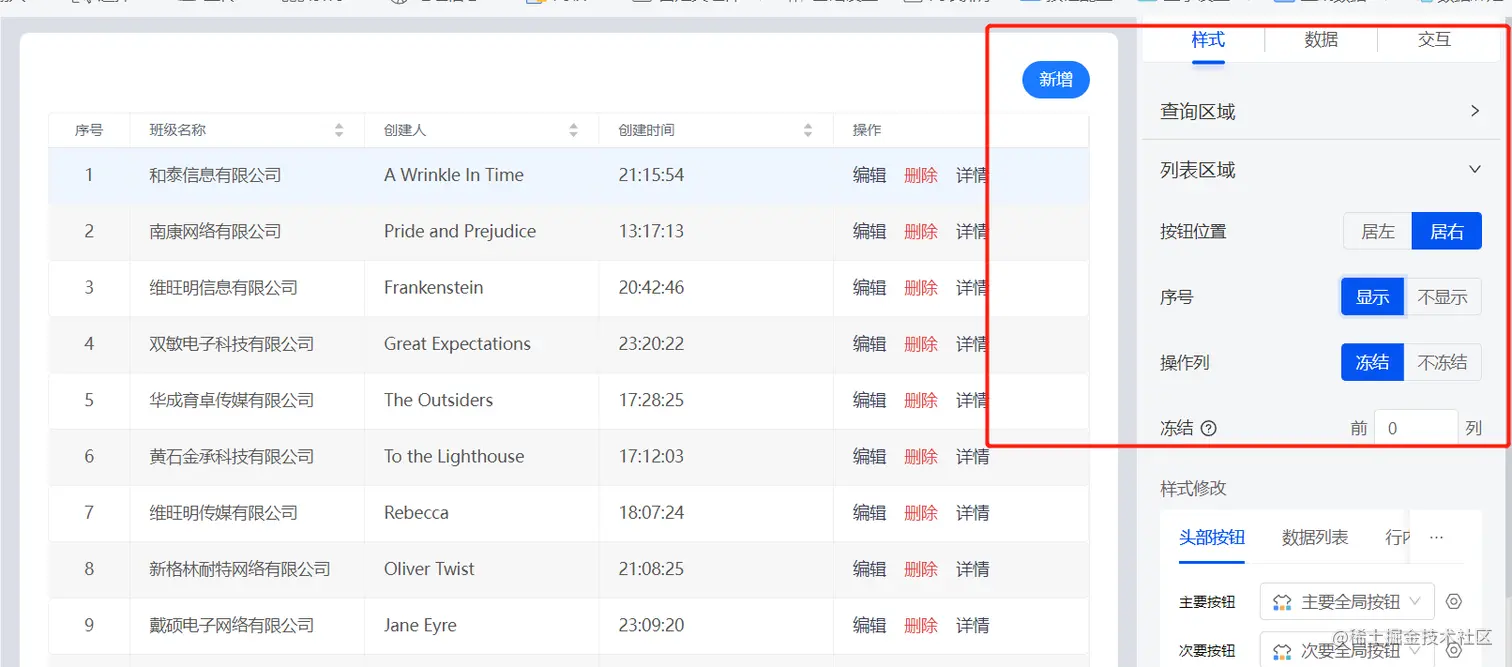1512x667 pixels.
Task: Choose 显示 for the 序号 option
Action: 1372,297
